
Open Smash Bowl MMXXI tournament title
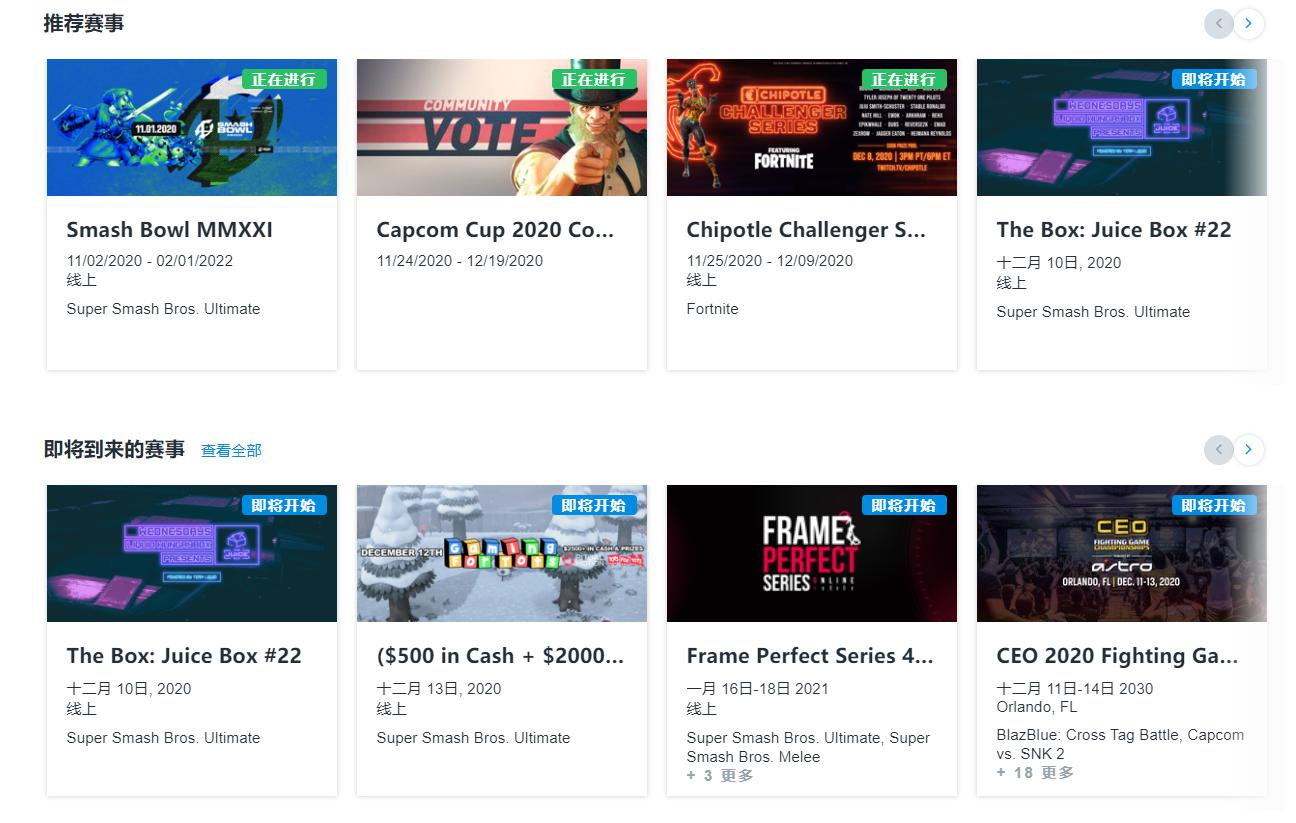(x=169, y=230)
